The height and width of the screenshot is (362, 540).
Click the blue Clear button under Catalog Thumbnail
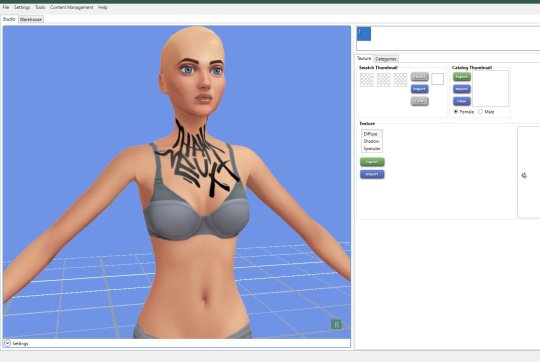click(x=461, y=101)
